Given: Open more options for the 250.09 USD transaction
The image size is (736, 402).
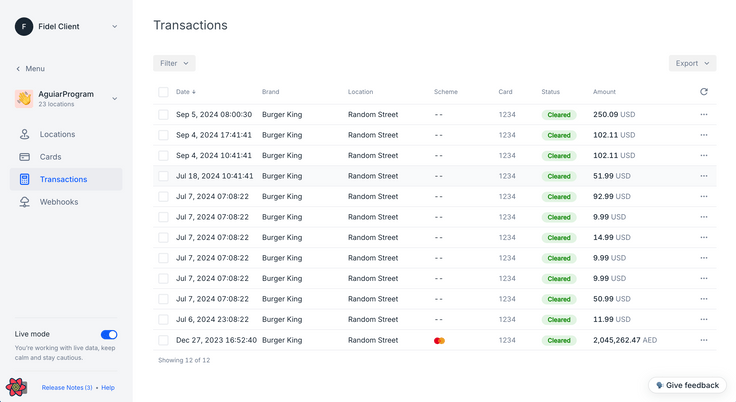Looking at the screenshot, I should (x=704, y=115).
